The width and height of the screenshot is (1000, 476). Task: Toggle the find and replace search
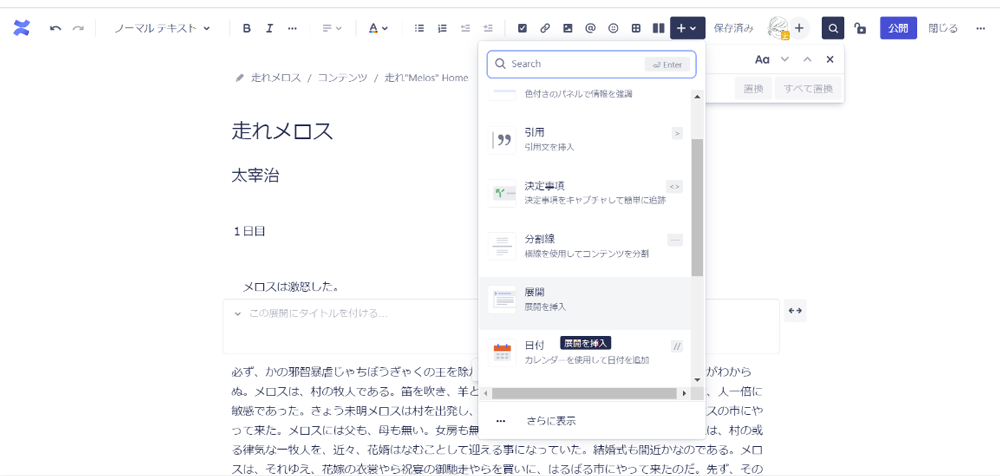[x=833, y=28]
